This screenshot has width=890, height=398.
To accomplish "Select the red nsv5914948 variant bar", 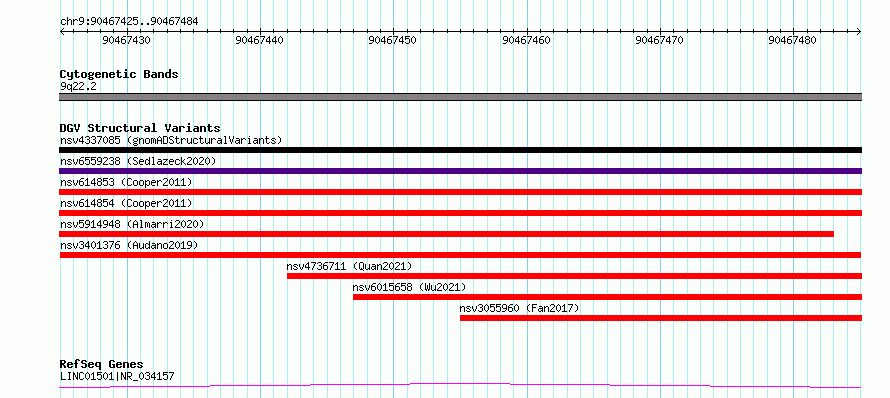I will [447, 234].
